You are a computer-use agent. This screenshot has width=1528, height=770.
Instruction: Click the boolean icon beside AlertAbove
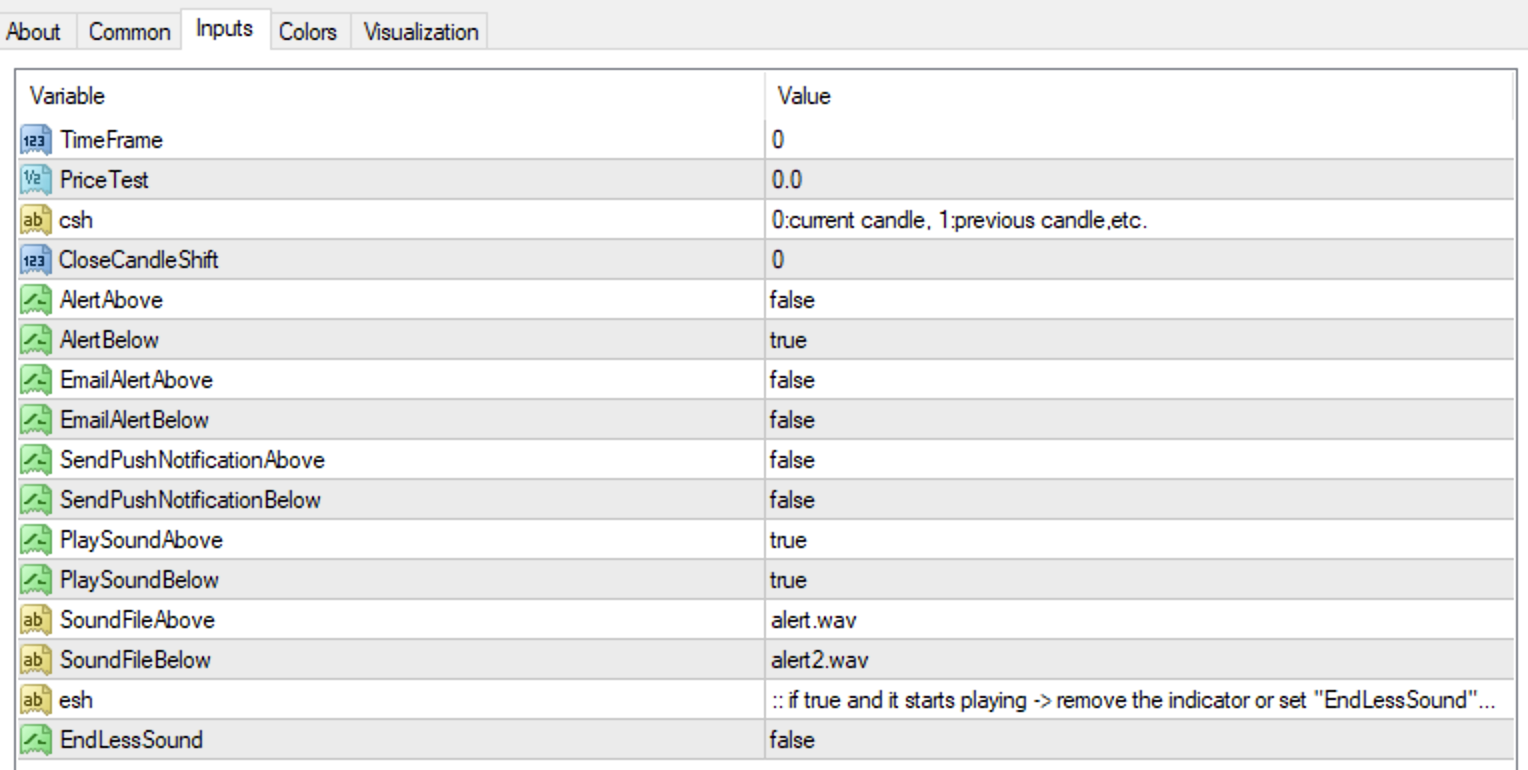click(x=34, y=300)
